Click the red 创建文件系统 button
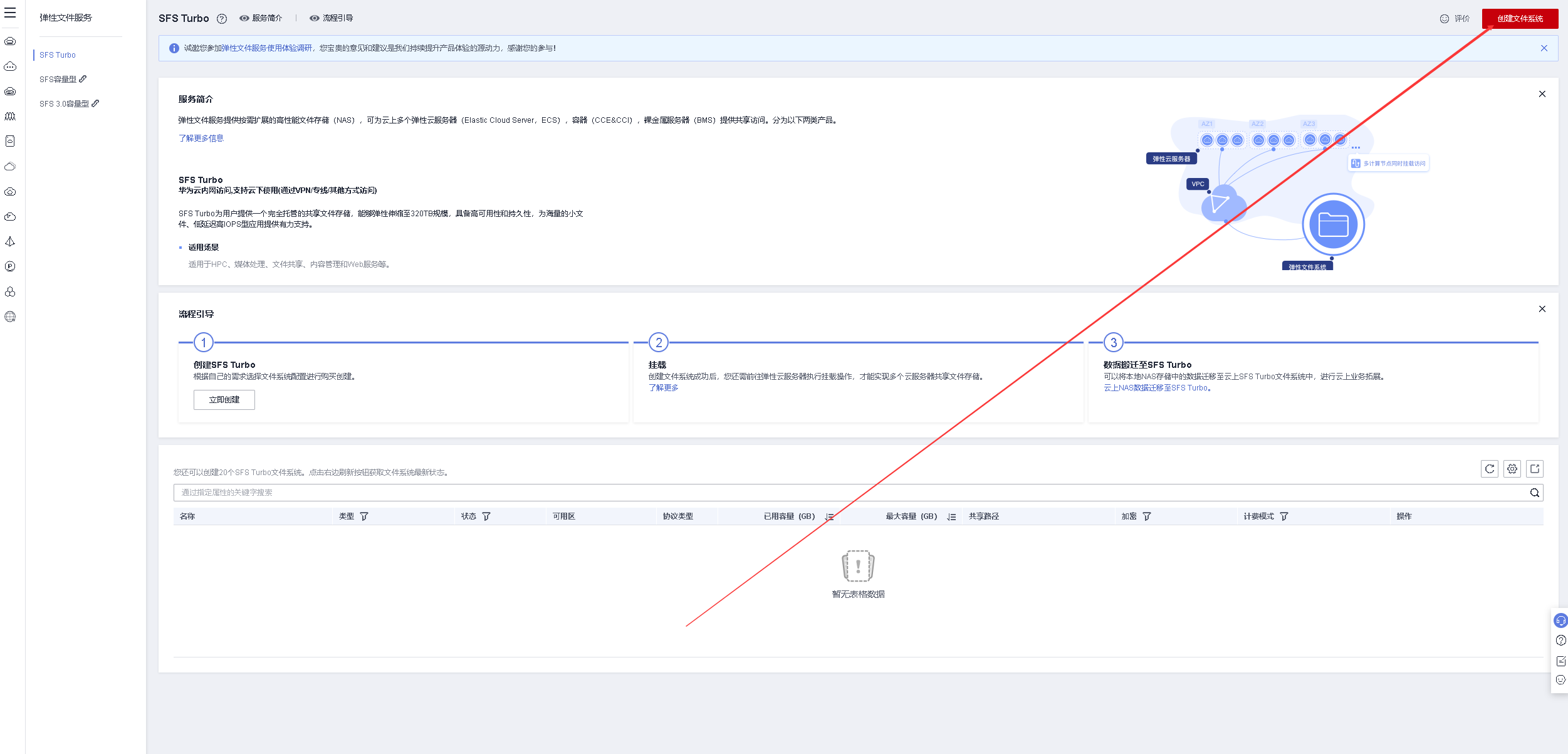Viewport: 1568px width, 754px height. point(1520,19)
